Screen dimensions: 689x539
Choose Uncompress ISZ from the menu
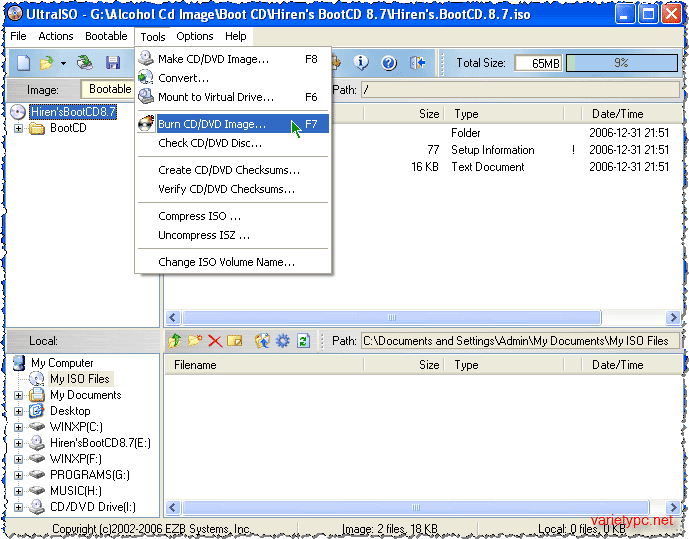tap(233, 235)
